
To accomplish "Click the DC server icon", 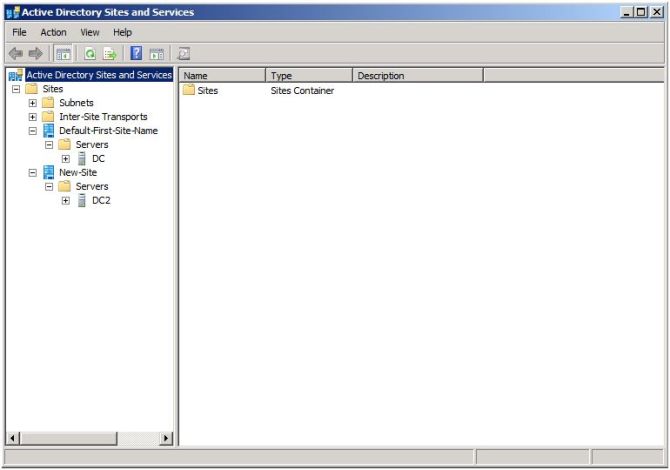I will click(x=82, y=159).
